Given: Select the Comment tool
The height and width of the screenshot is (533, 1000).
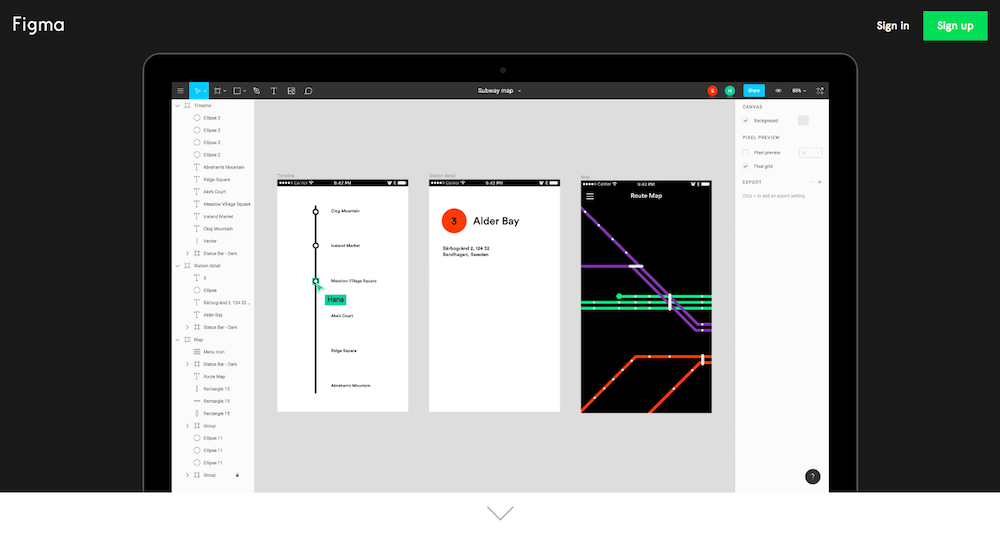Looking at the screenshot, I should point(308,91).
